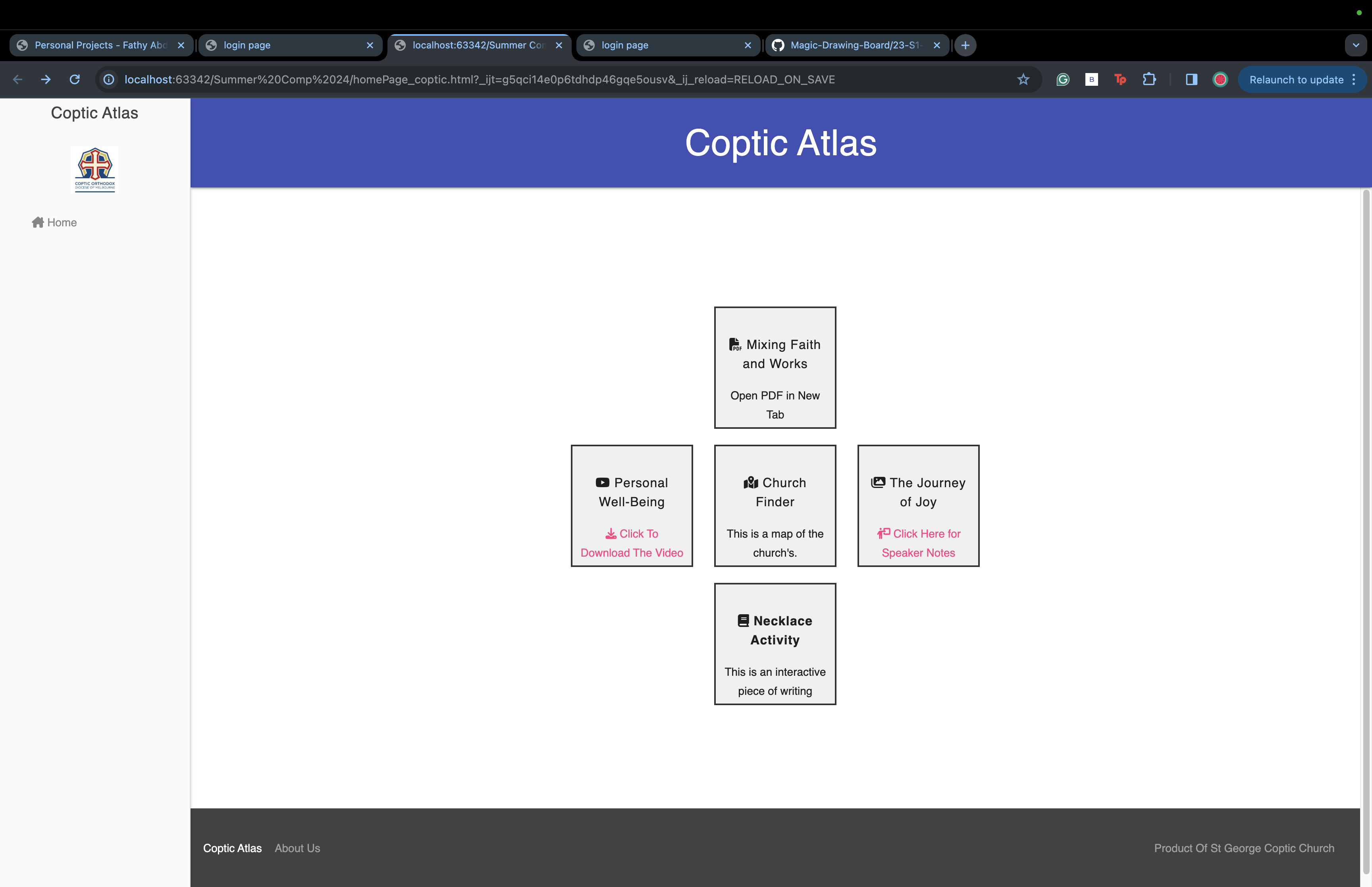Click the Grammarly extension icon

point(1062,79)
